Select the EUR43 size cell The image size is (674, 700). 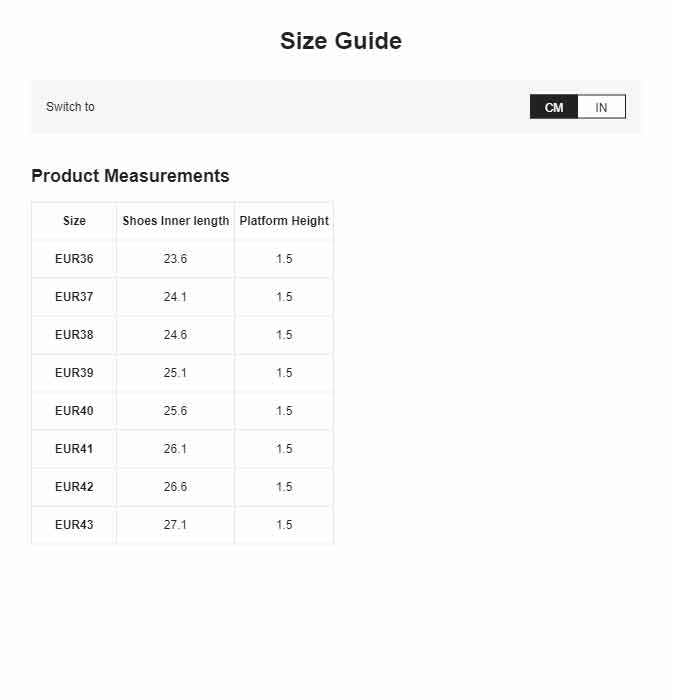click(x=74, y=525)
